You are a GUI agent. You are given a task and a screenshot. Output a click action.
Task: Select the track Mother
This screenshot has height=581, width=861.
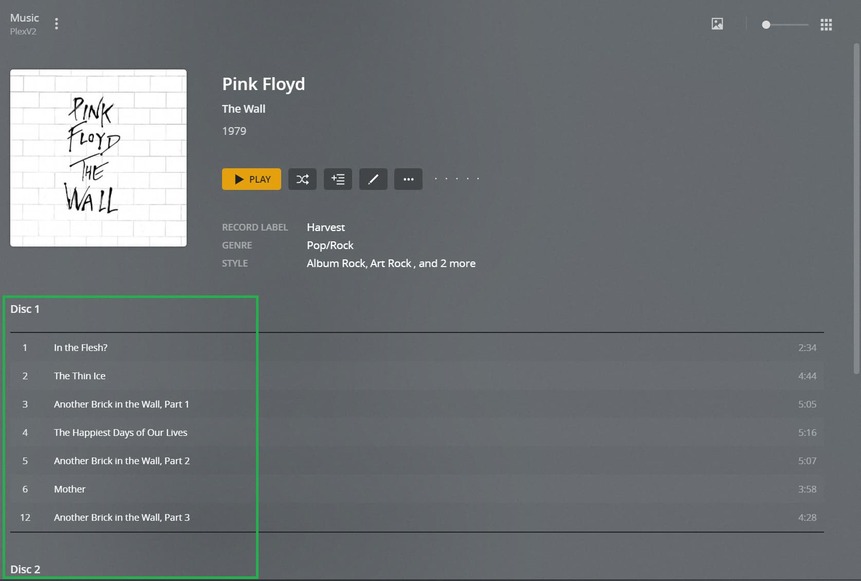[x=417, y=489]
